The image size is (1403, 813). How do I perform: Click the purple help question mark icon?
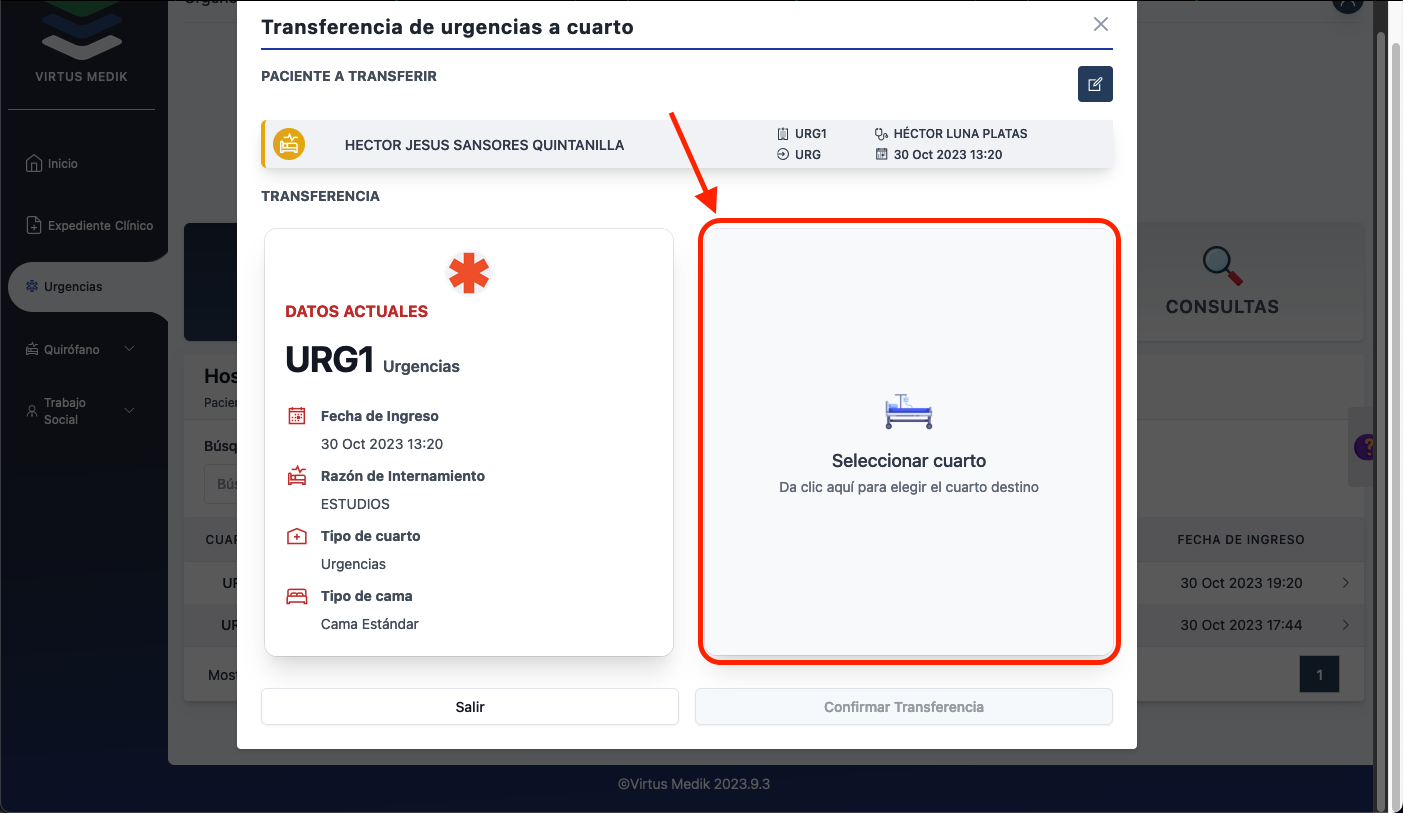click(1362, 447)
